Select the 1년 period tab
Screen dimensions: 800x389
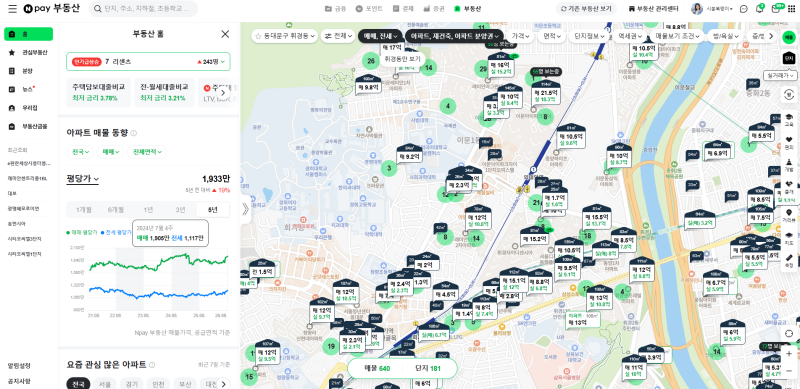pos(148,210)
